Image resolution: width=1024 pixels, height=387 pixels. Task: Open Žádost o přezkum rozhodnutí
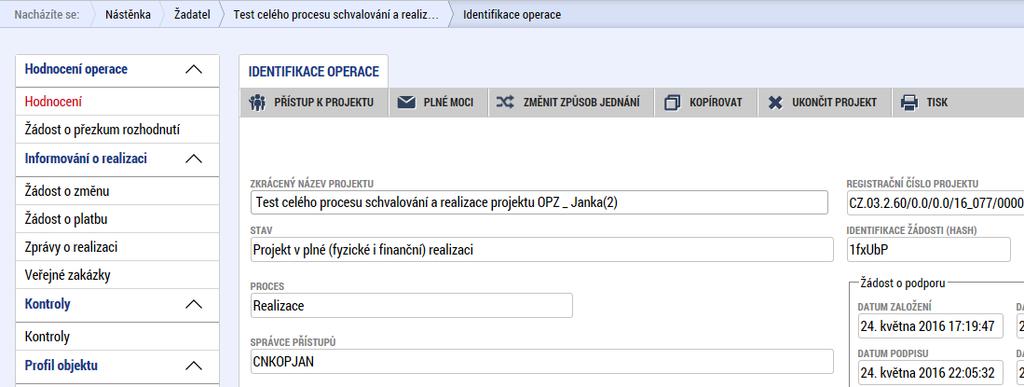pos(117,130)
